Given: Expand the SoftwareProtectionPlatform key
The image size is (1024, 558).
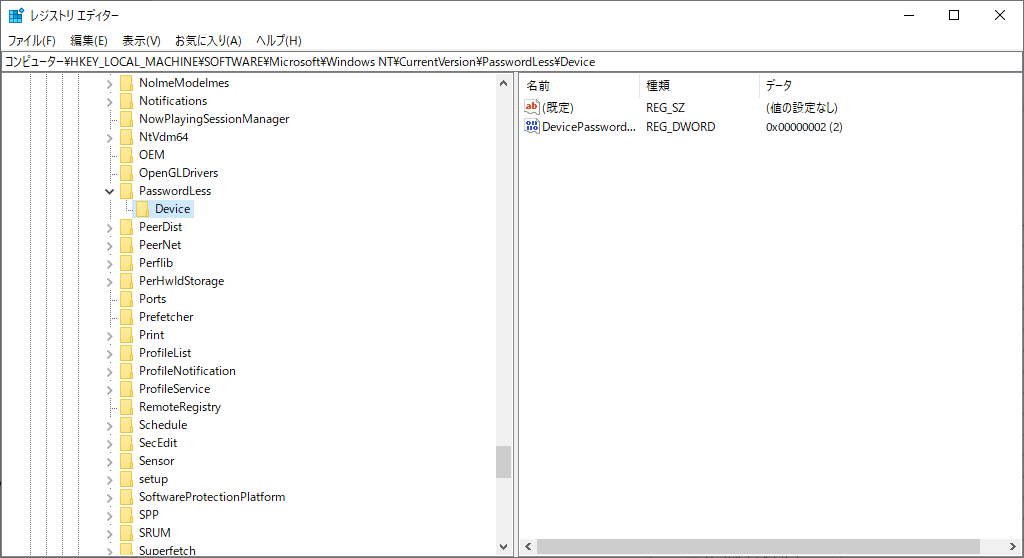Looking at the screenshot, I should 110,497.
